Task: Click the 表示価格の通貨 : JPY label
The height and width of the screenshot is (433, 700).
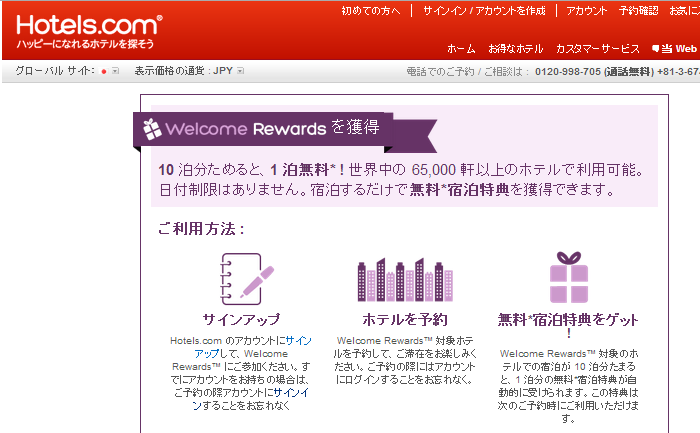Action: pos(183,71)
